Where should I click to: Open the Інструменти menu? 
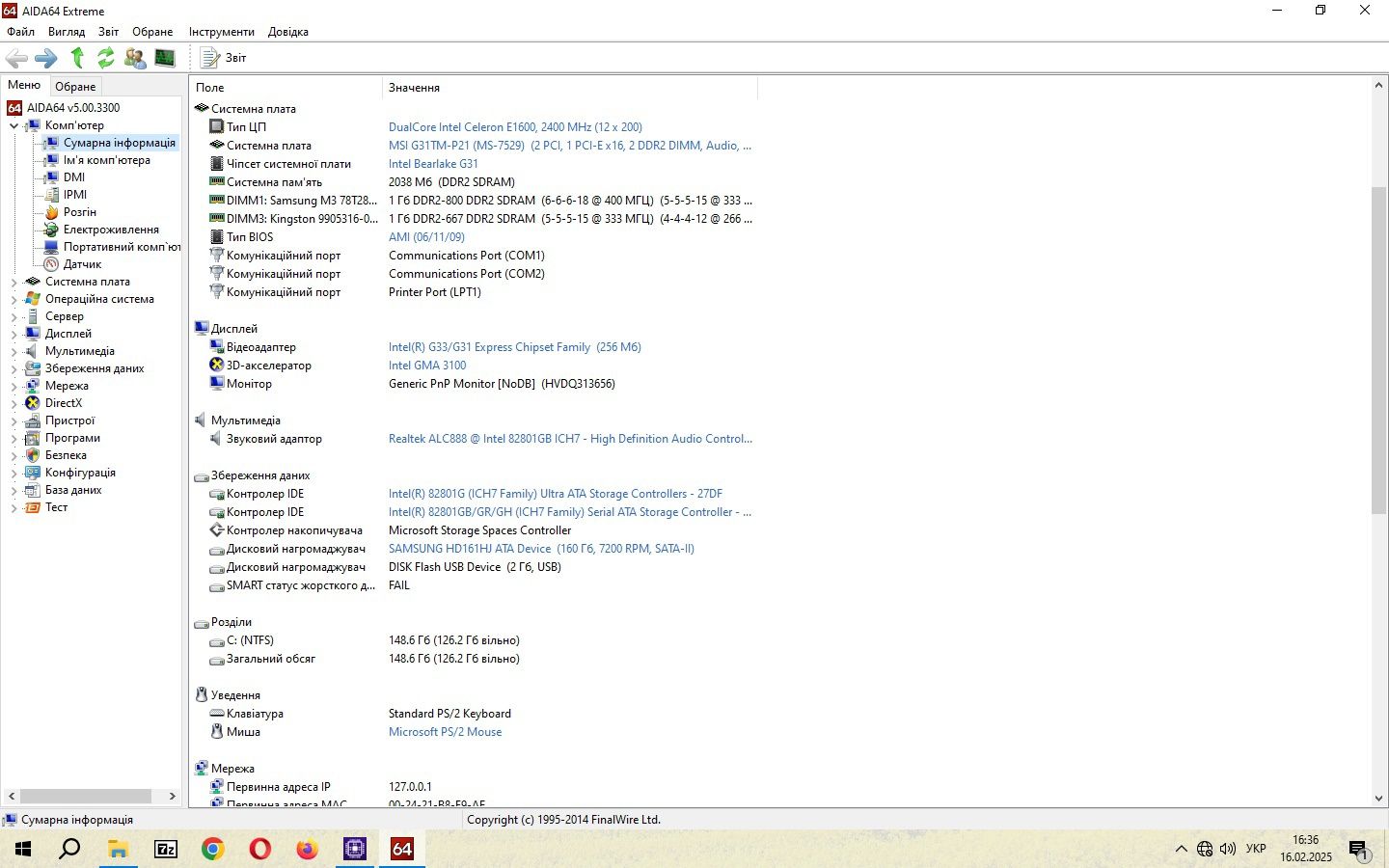click(221, 32)
